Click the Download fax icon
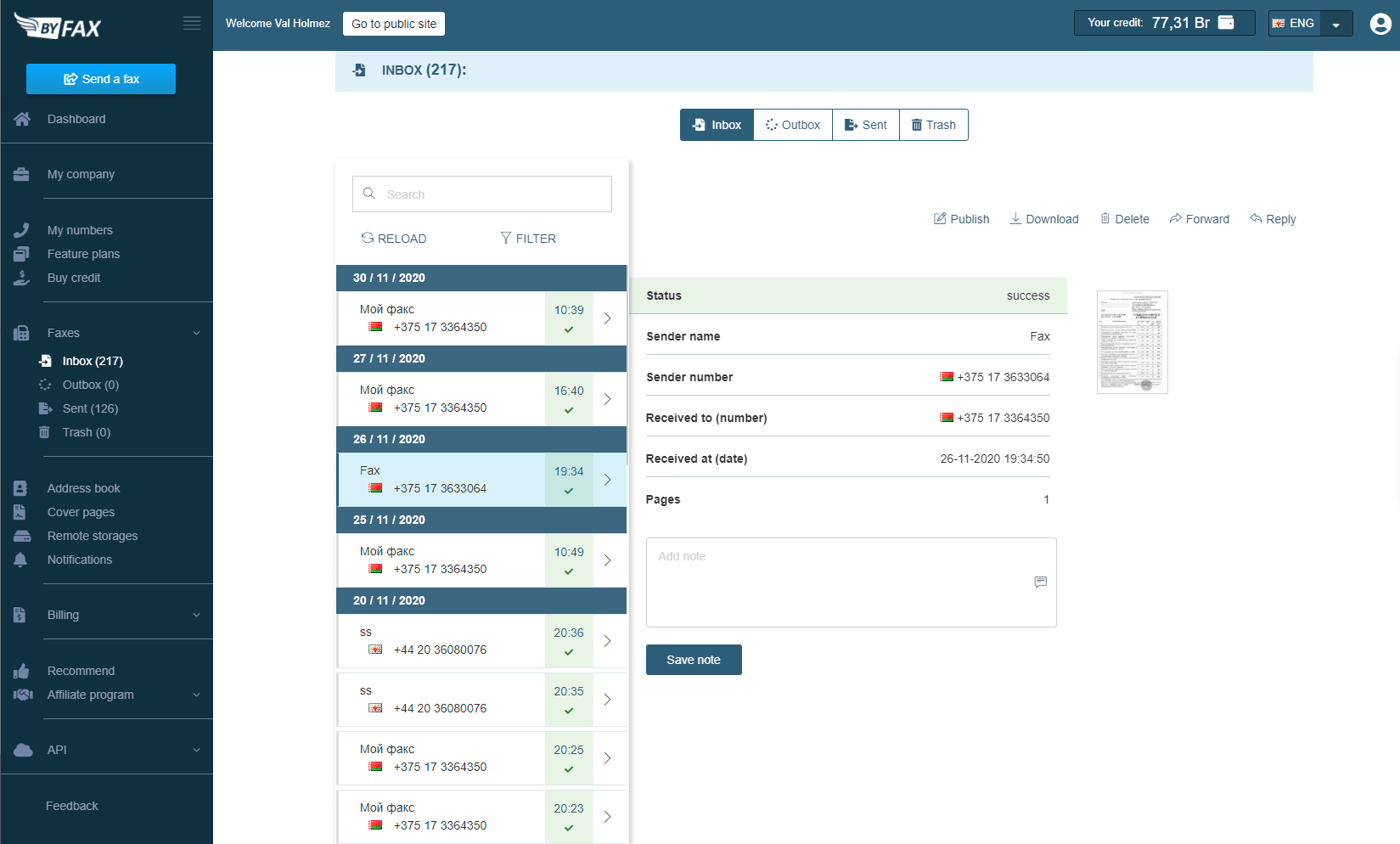This screenshot has height=844, width=1400. (1015, 219)
